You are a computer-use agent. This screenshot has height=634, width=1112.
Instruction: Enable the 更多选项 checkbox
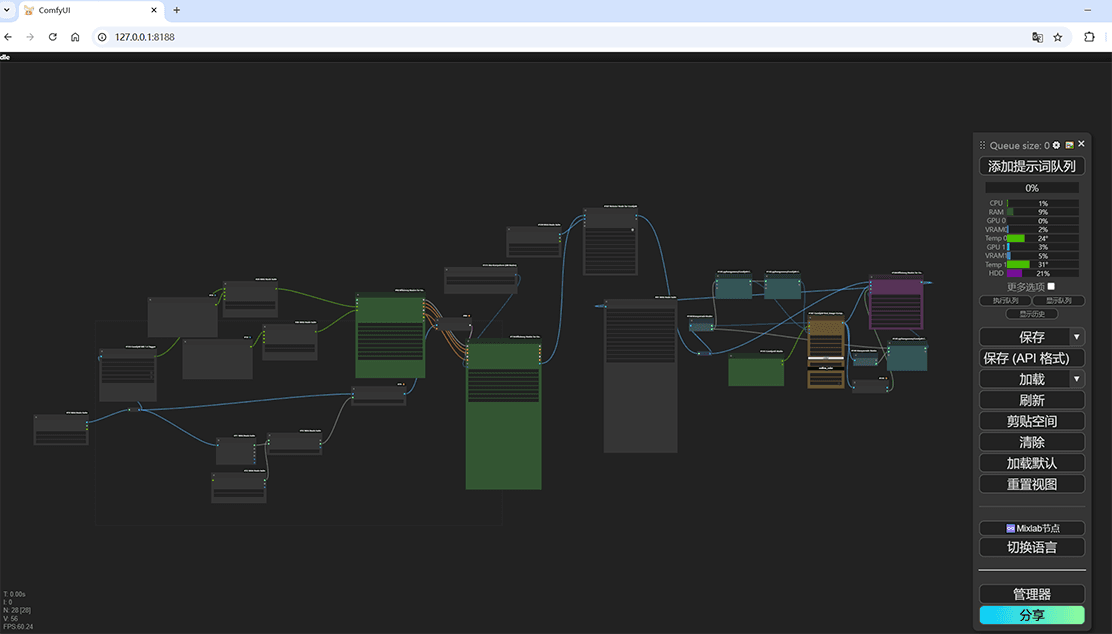[1050, 287]
